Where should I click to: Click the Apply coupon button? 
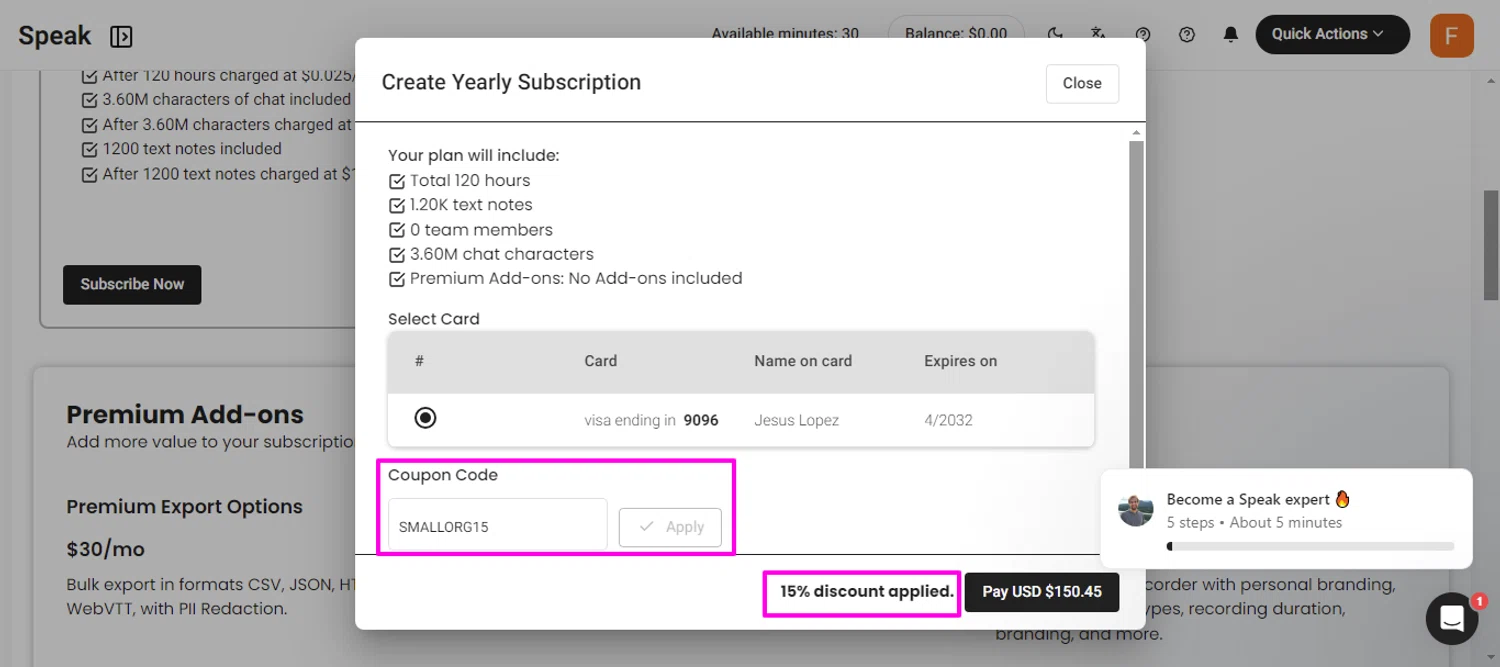670,527
